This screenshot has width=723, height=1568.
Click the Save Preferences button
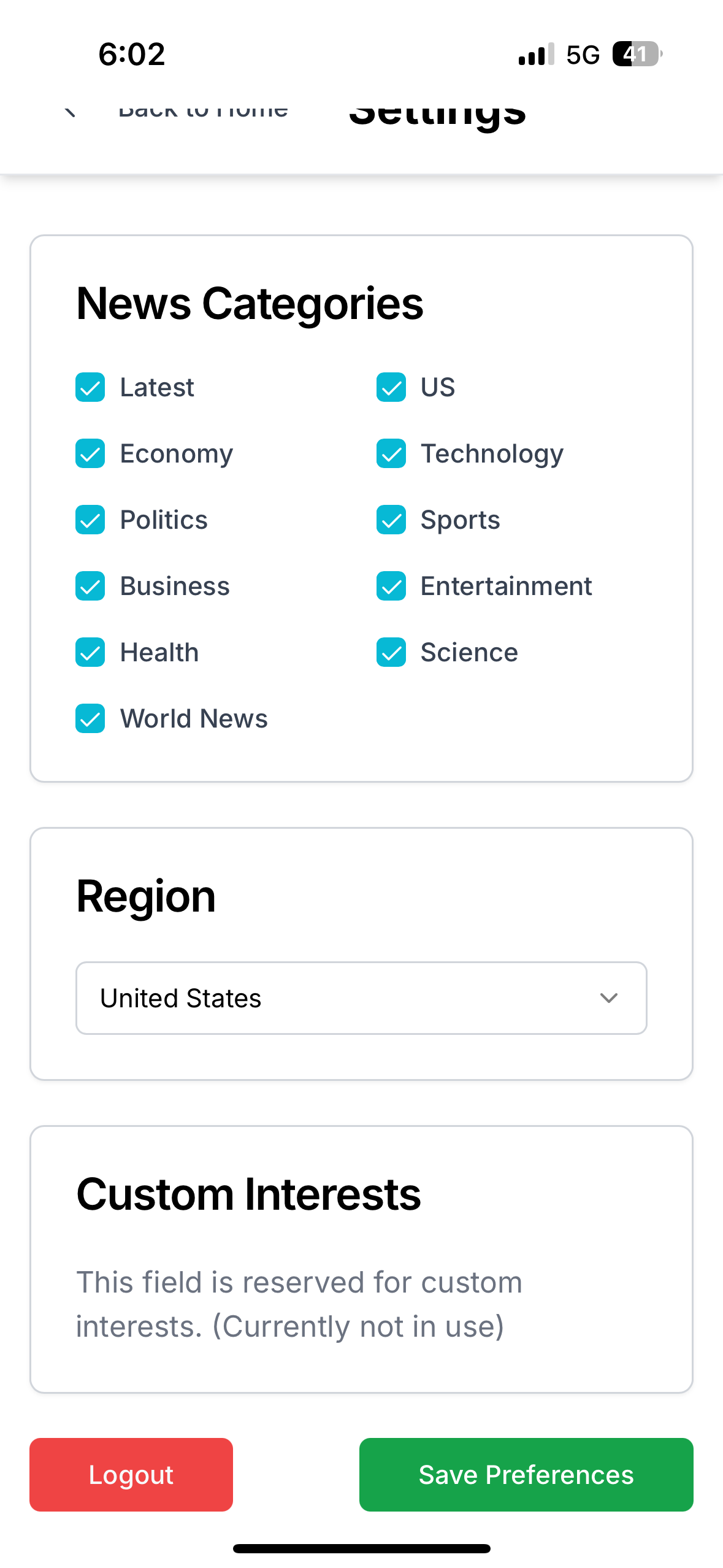pos(526,1474)
